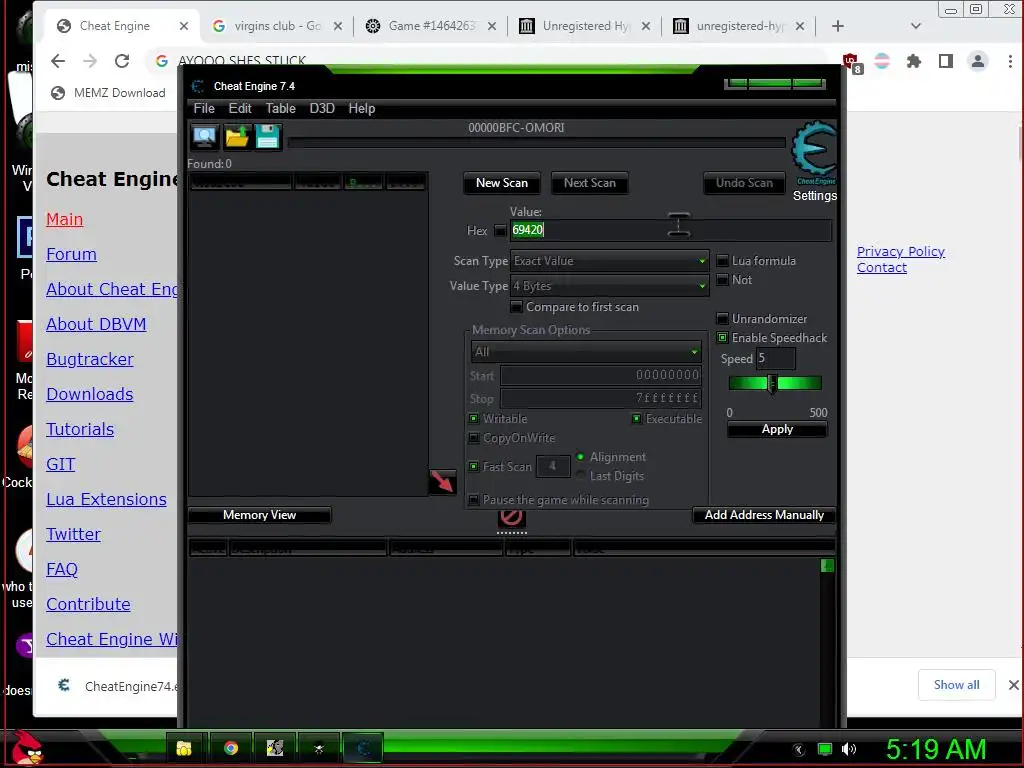Open the Table menu
The height and width of the screenshot is (768, 1024).
click(x=280, y=108)
